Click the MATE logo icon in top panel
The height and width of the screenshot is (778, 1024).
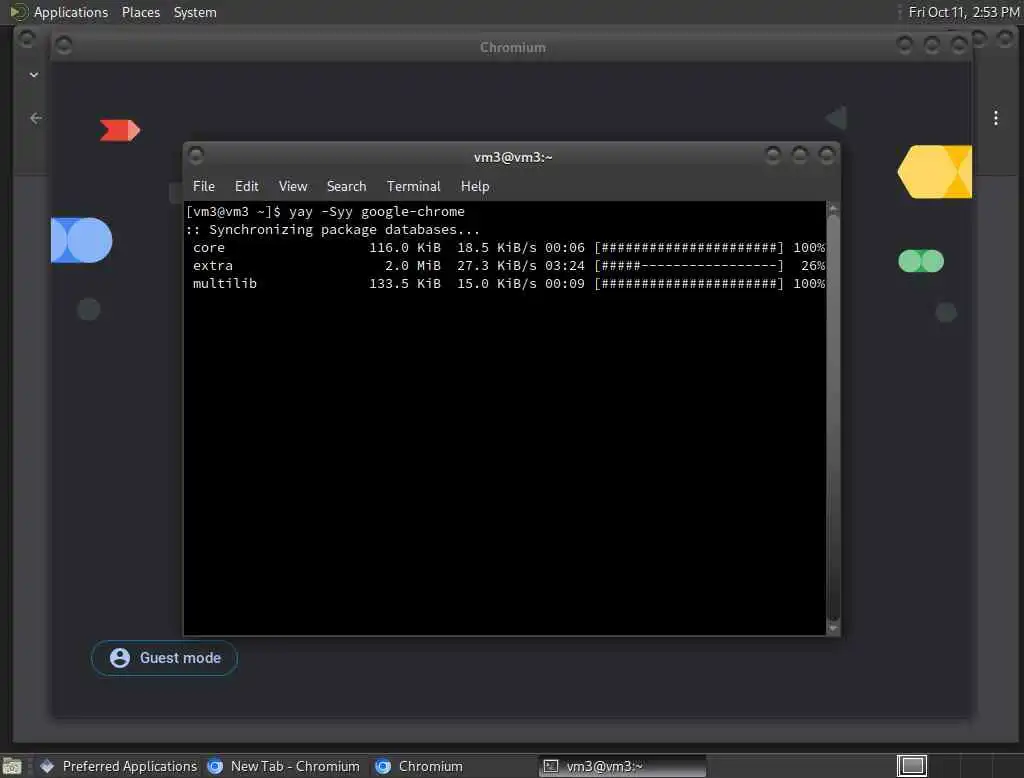coord(18,12)
